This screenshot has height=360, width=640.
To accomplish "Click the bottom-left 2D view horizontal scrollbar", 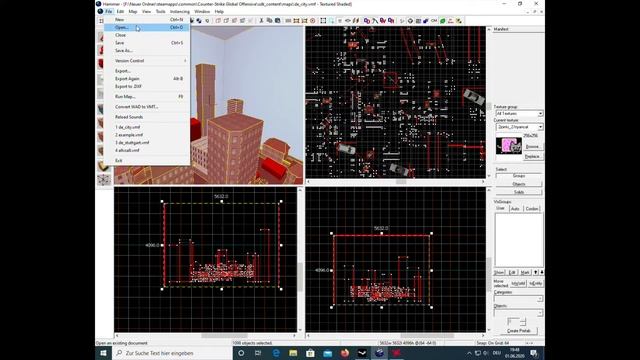I will pos(206,336).
